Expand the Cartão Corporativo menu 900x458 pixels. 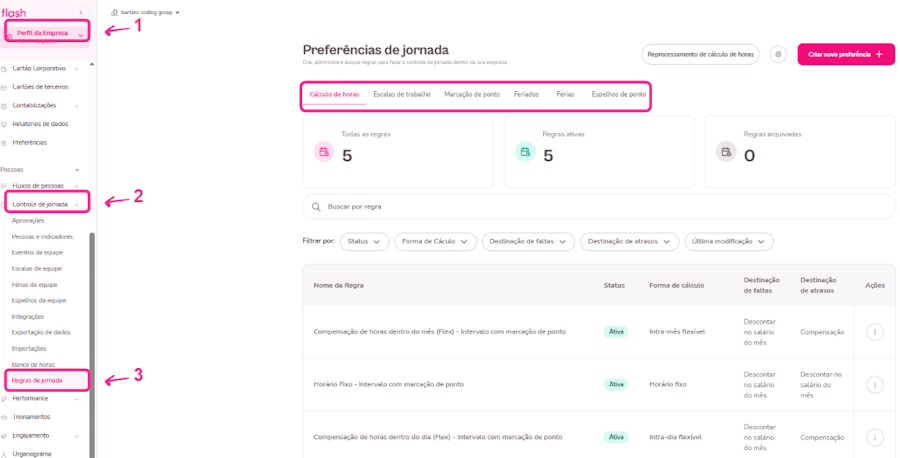click(77, 69)
